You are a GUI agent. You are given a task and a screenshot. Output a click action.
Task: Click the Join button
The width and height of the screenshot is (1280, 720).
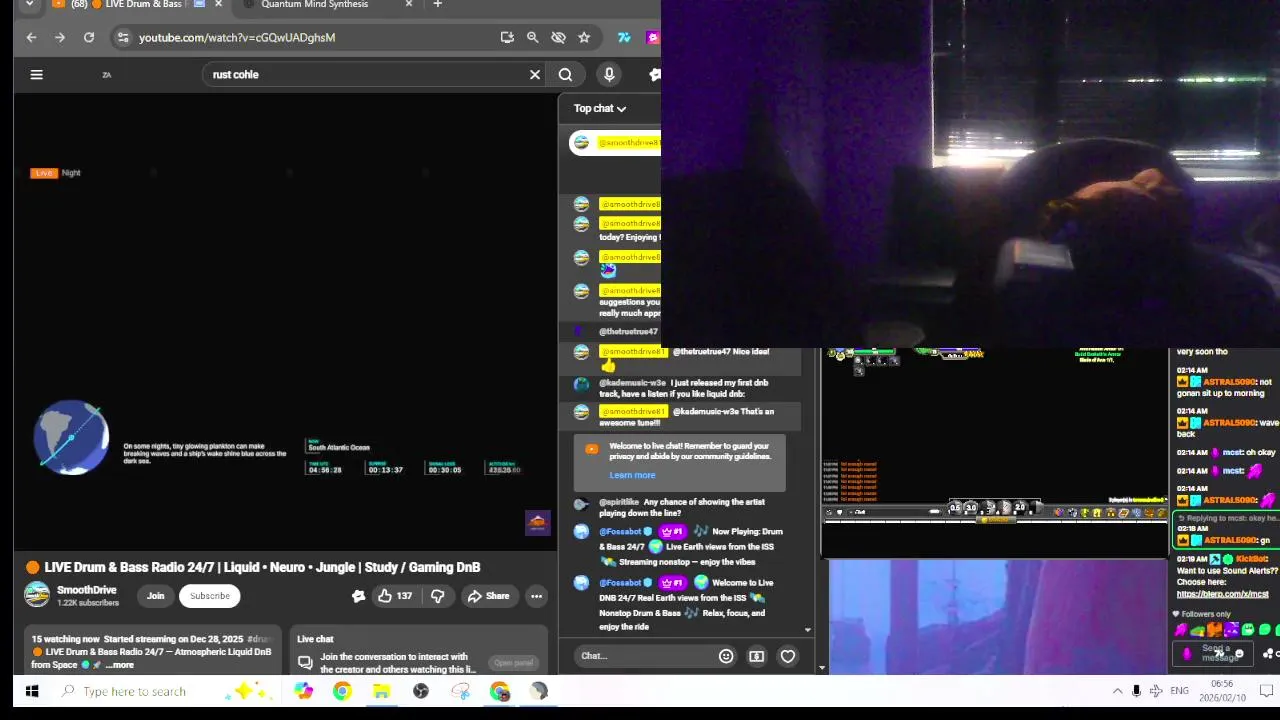(156, 596)
